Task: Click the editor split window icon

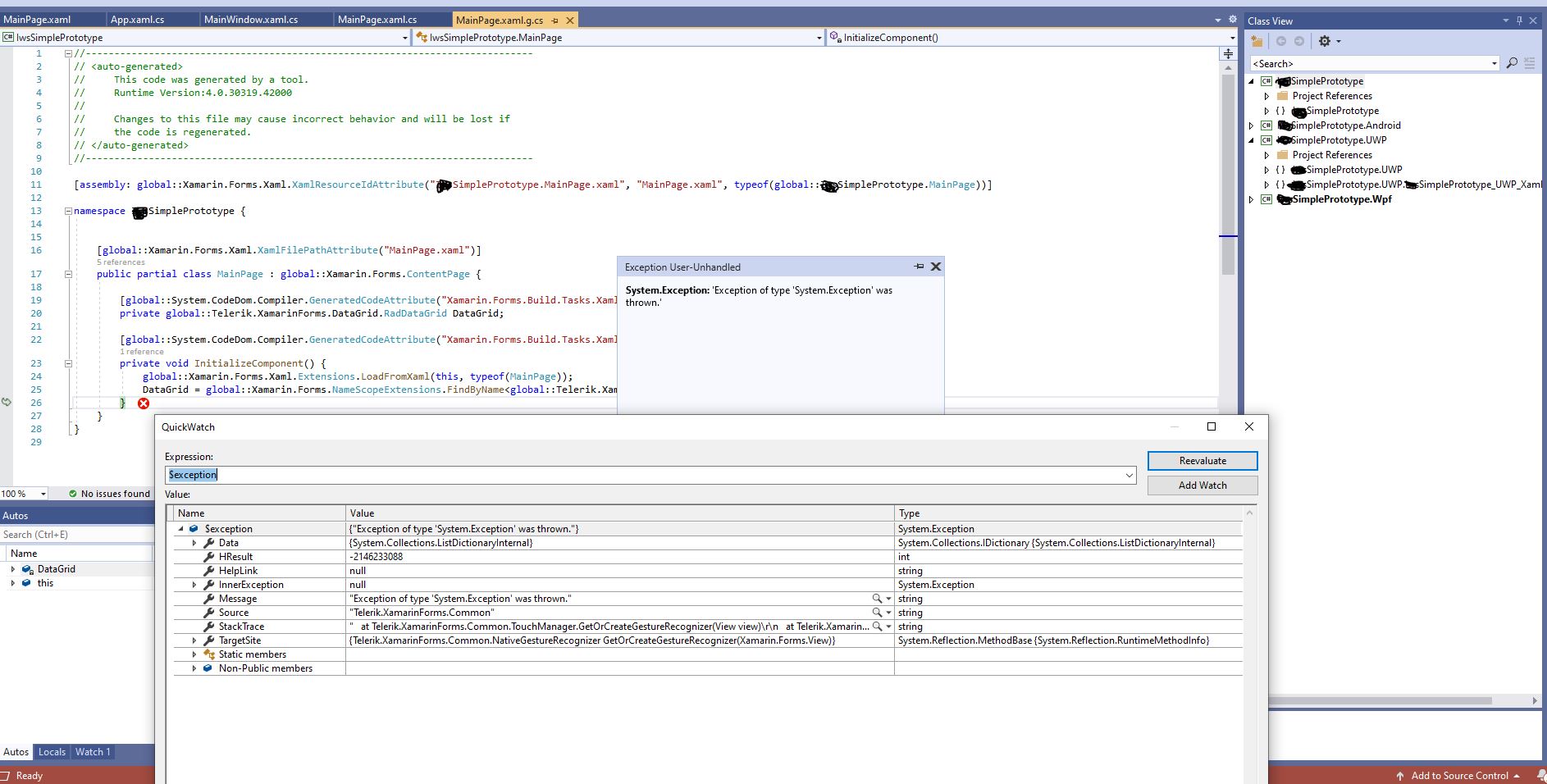Action: 1228,54
